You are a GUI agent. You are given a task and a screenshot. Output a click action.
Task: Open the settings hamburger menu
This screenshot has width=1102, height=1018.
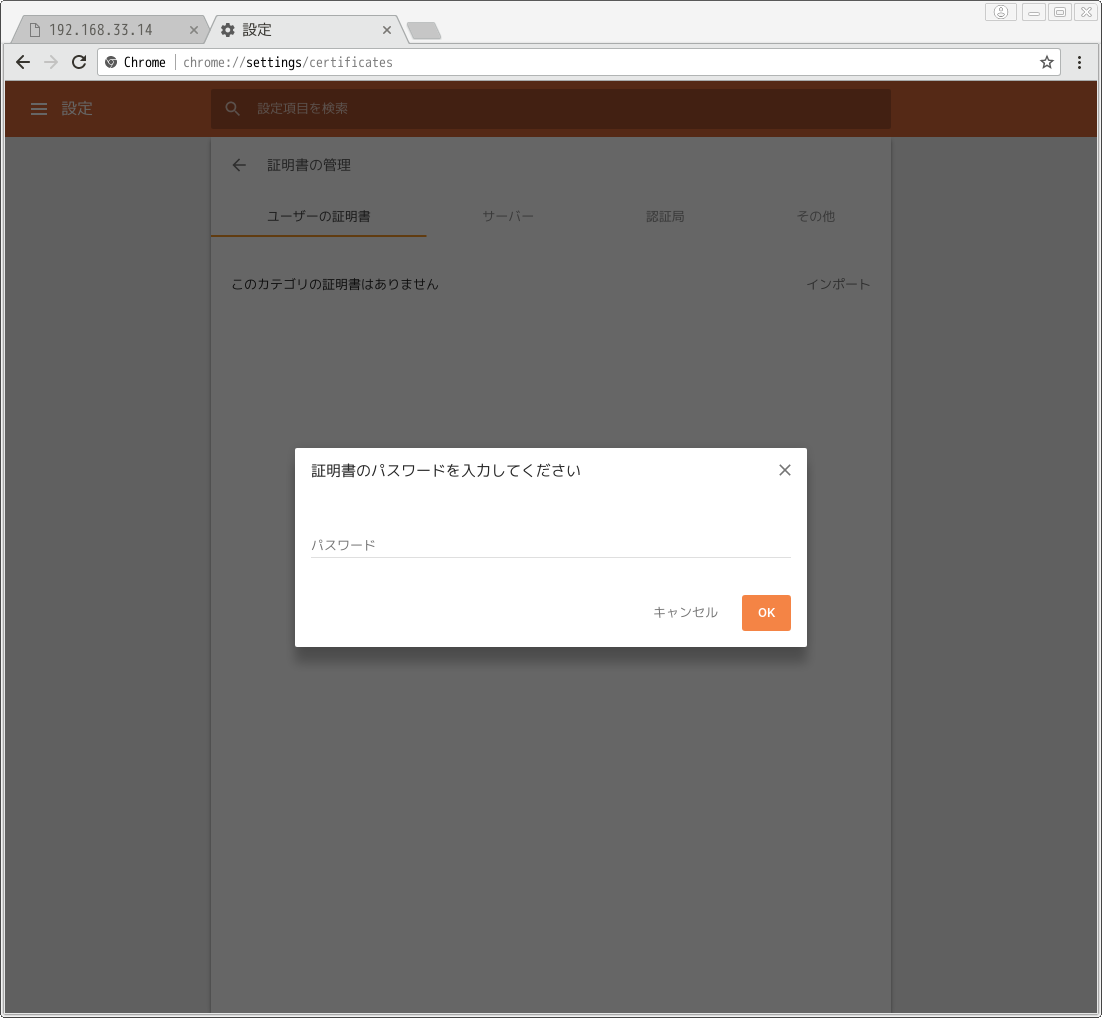click(39, 109)
